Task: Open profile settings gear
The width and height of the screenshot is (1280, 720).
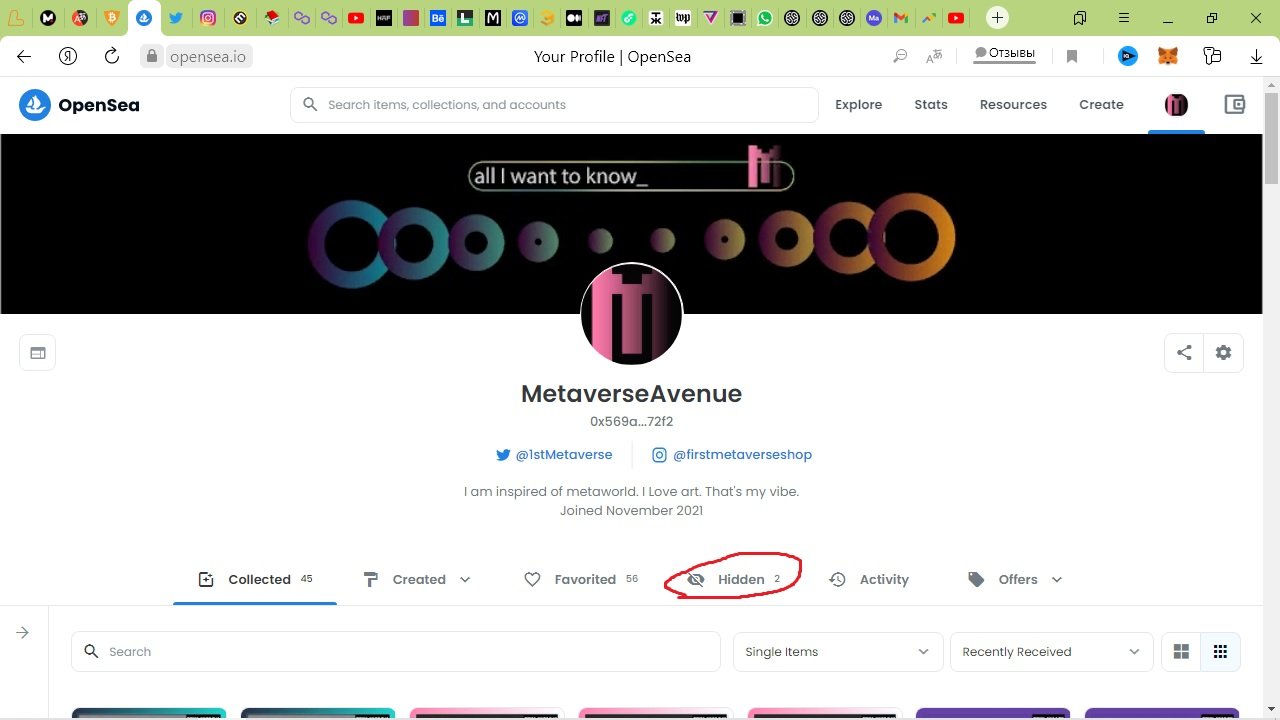Action: point(1223,353)
